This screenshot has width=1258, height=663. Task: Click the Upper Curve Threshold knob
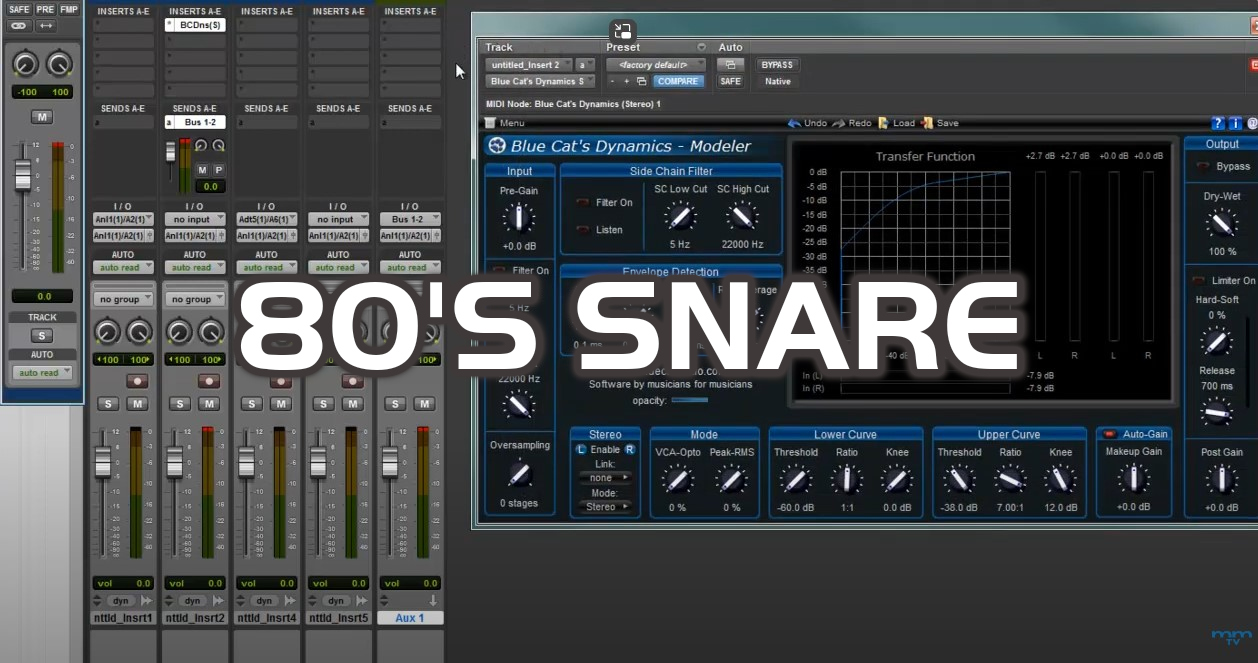959,480
